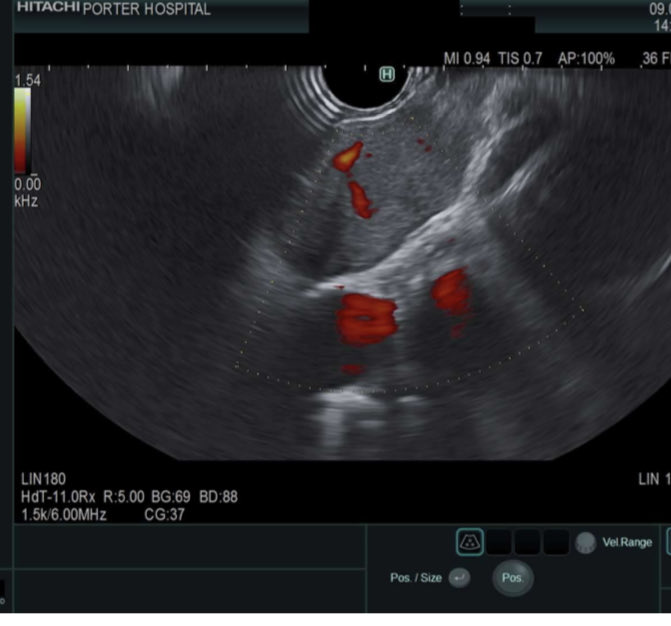Click the HITACHI logo text
This screenshot has width=671, height=626.
point(48,7)
